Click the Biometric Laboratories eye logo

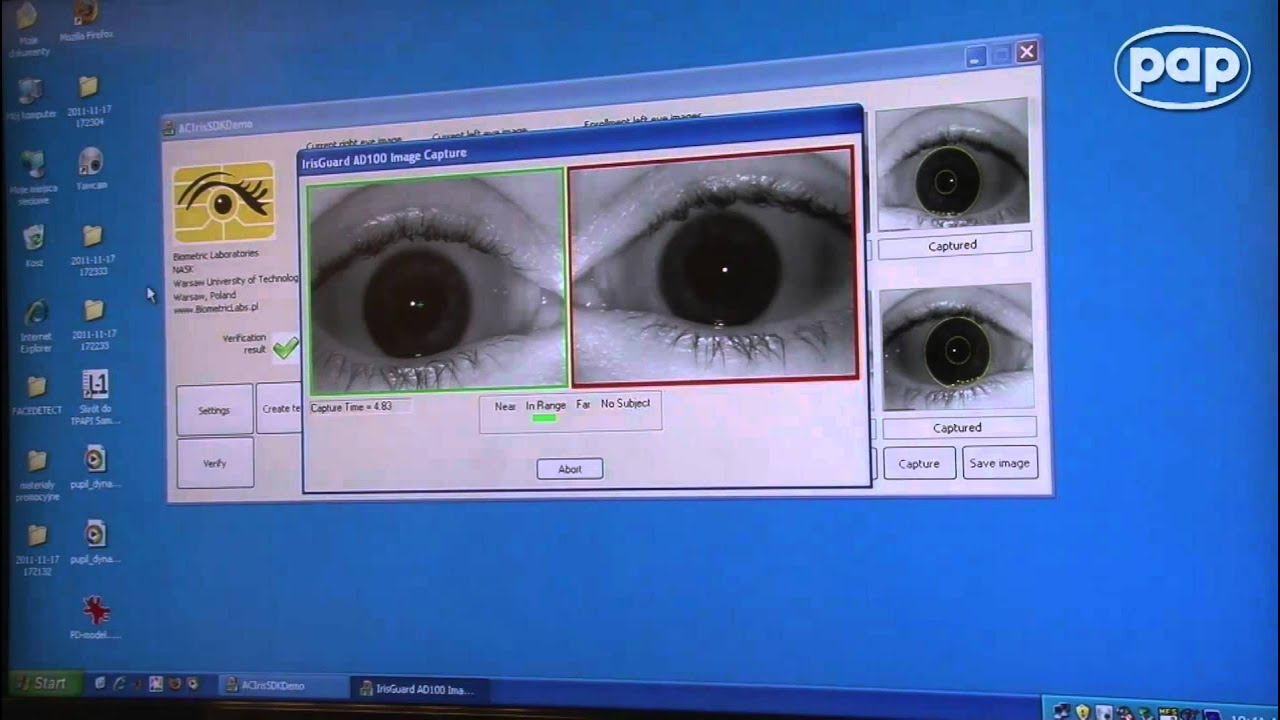223,203
